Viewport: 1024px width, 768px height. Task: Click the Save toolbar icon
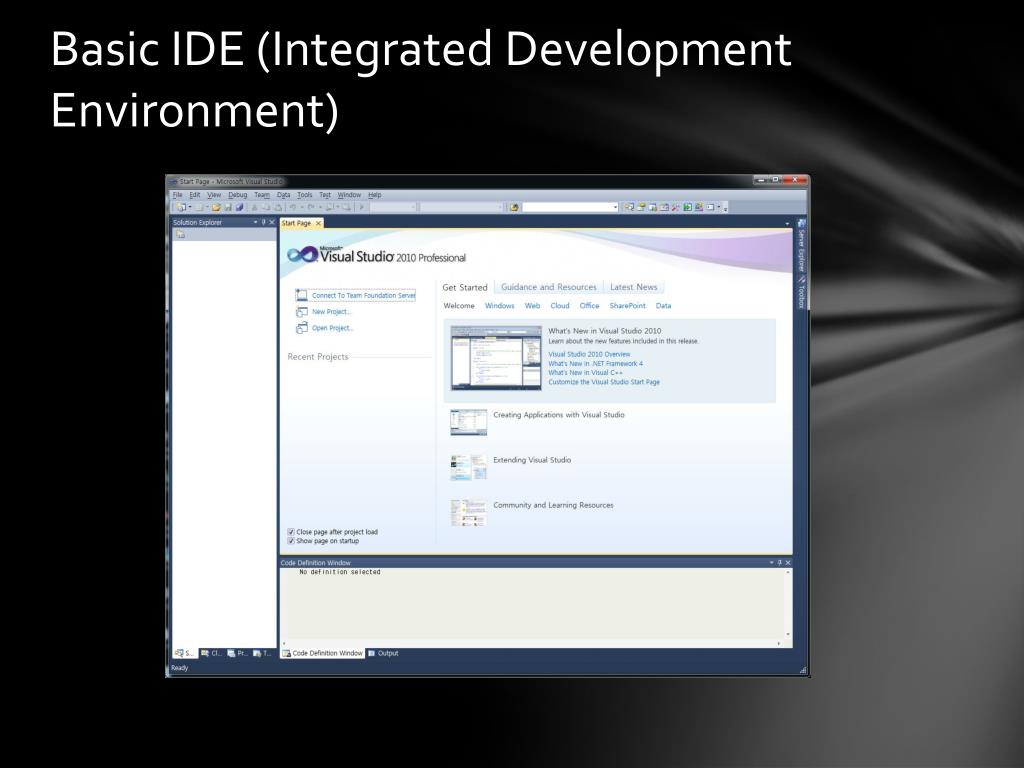pos(228,207)
